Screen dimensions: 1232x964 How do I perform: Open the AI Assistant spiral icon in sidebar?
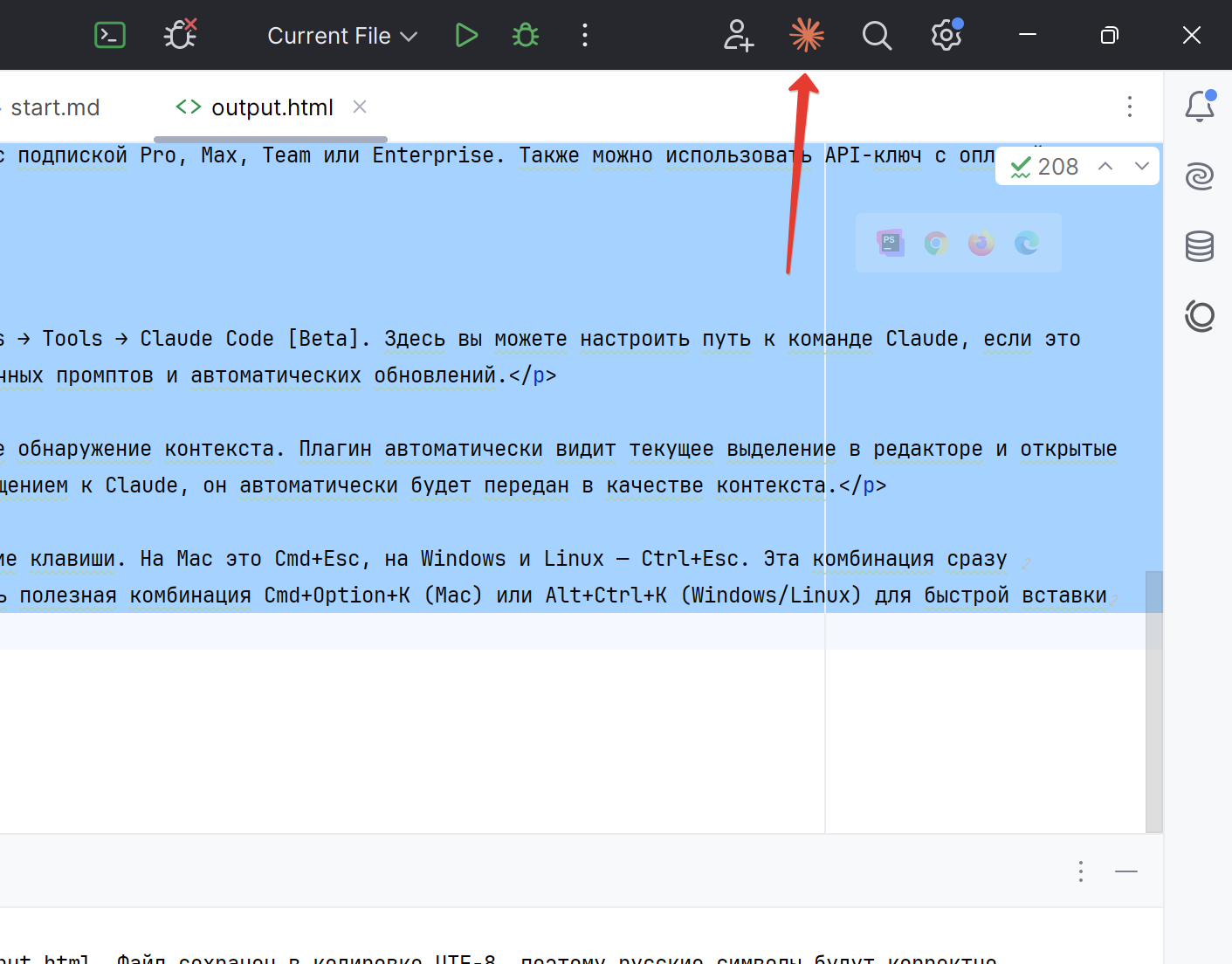point(1200,176)
